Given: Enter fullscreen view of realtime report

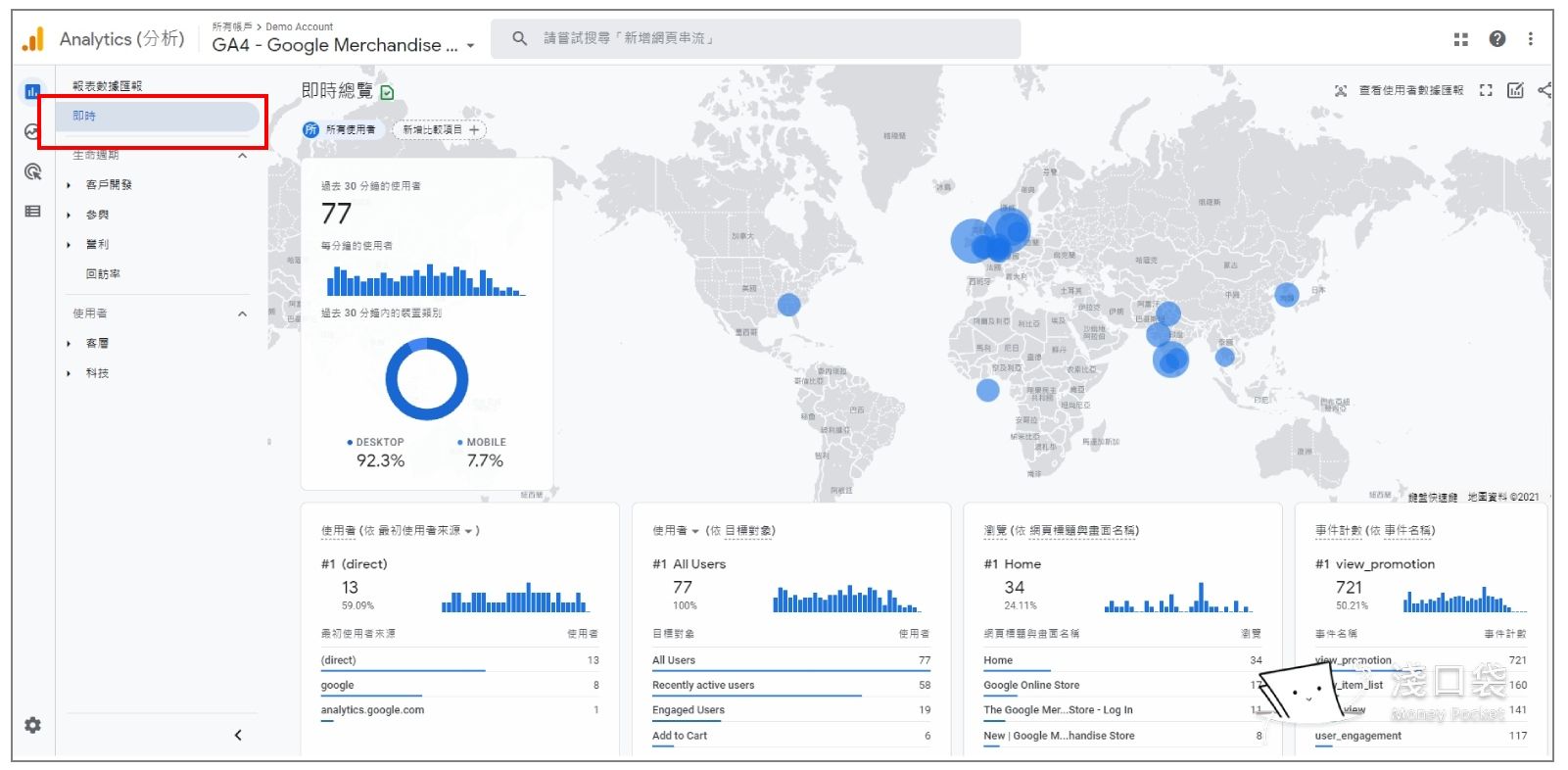Looking at the screenshot, I should tap(1486, 90).
